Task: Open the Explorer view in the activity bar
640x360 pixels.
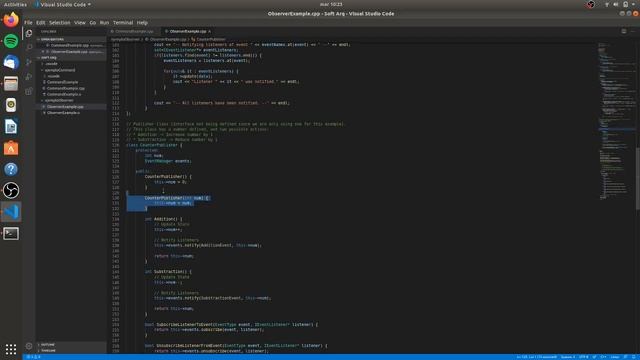Action: click(x=29, y=33)
